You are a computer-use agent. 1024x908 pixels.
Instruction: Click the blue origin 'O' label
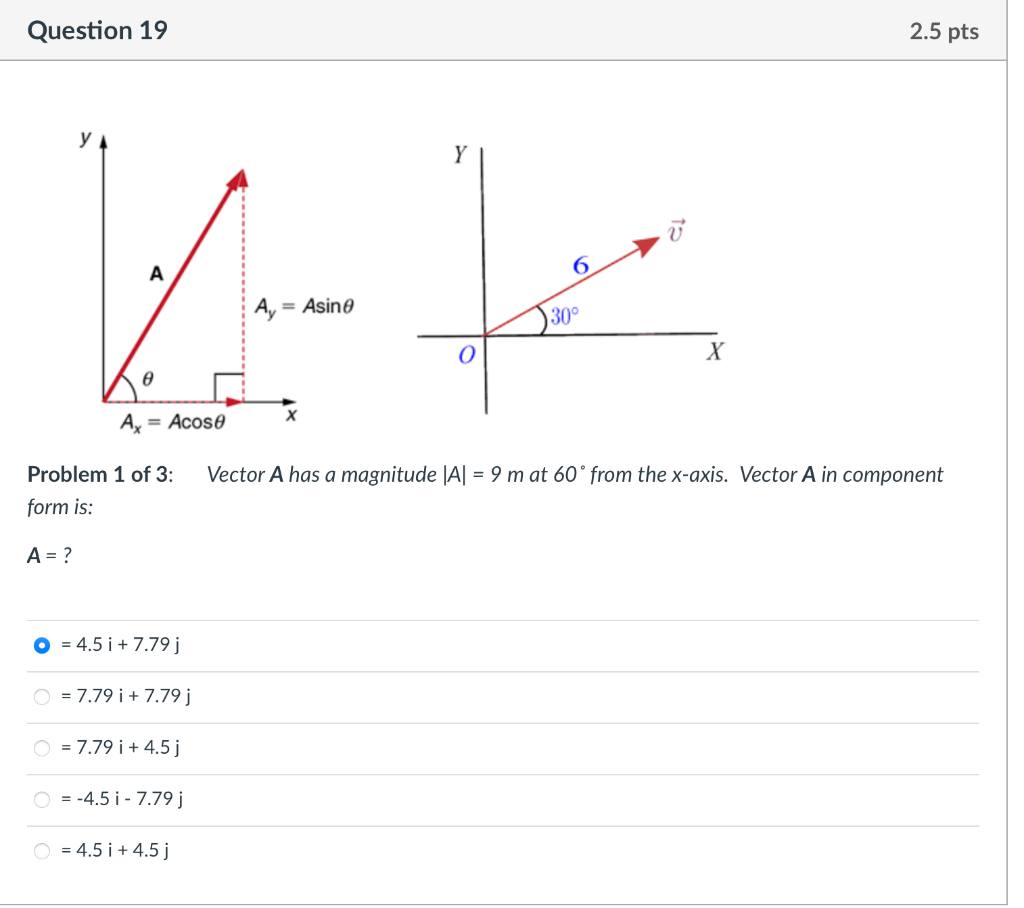tap(466, 355)
